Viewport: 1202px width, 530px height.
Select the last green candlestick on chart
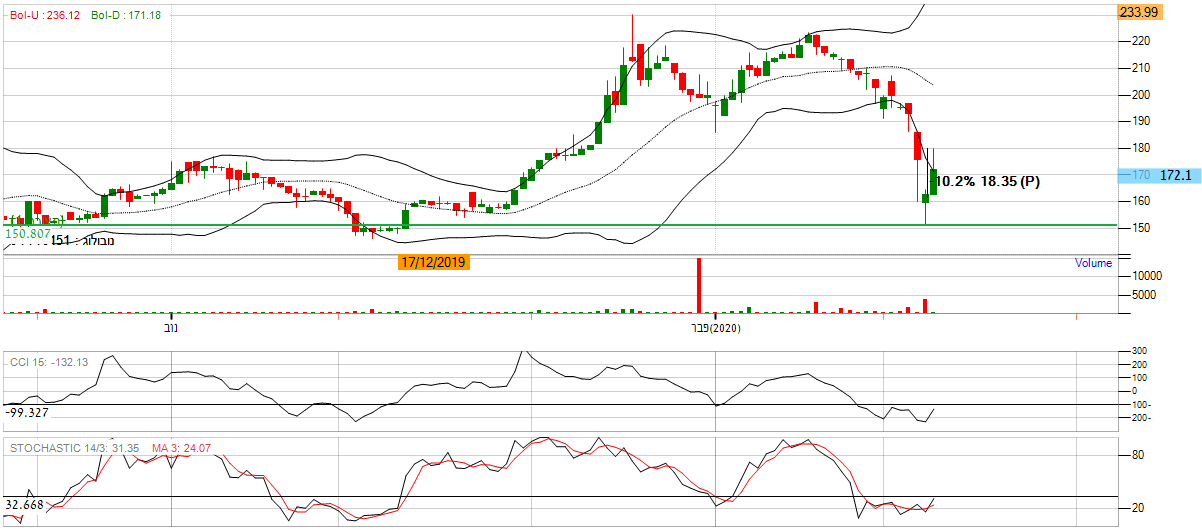click(934, 181)
